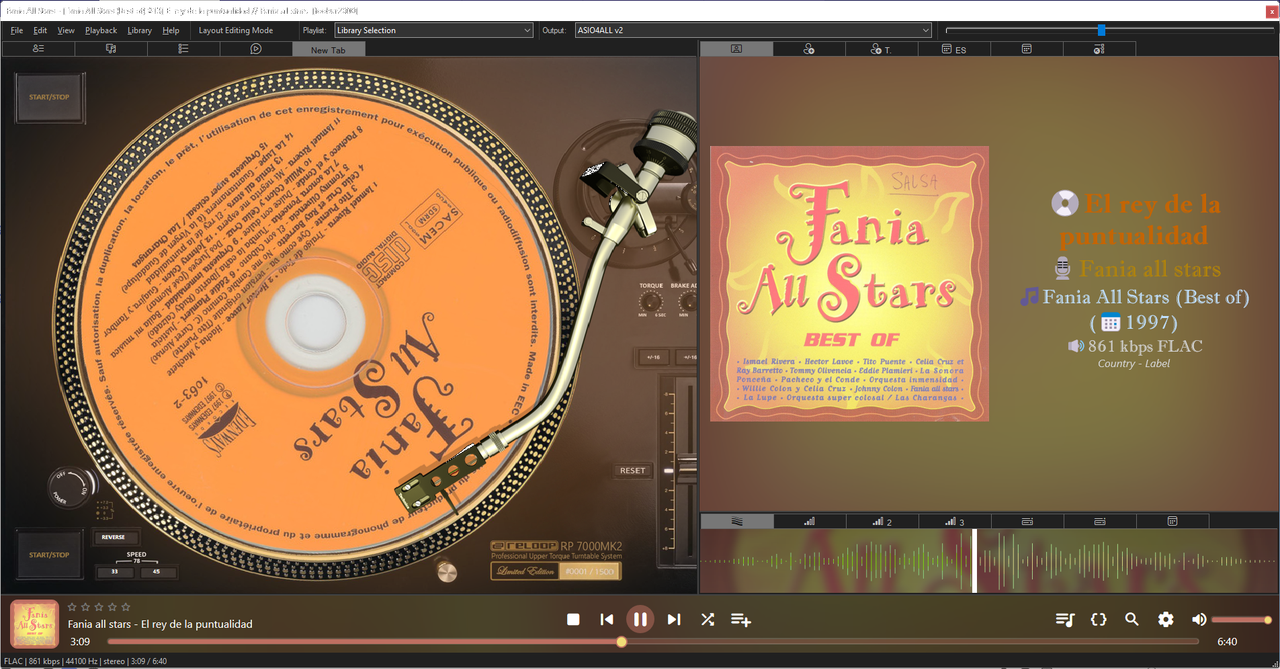Click the Fania All Stars album cover
1280x669 pixels.
point(849,283)
